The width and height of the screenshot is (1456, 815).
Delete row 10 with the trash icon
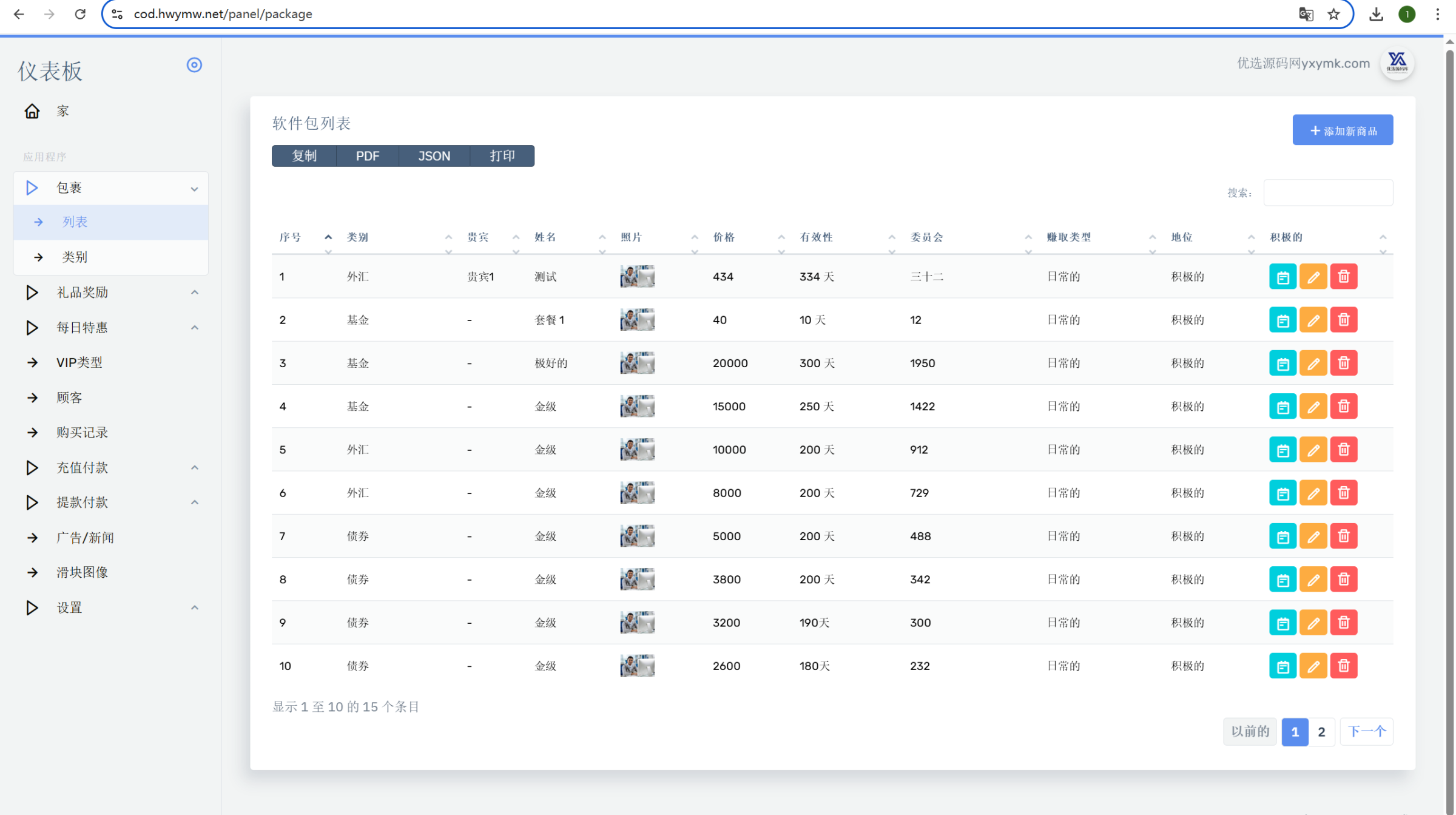[1343, 666]
